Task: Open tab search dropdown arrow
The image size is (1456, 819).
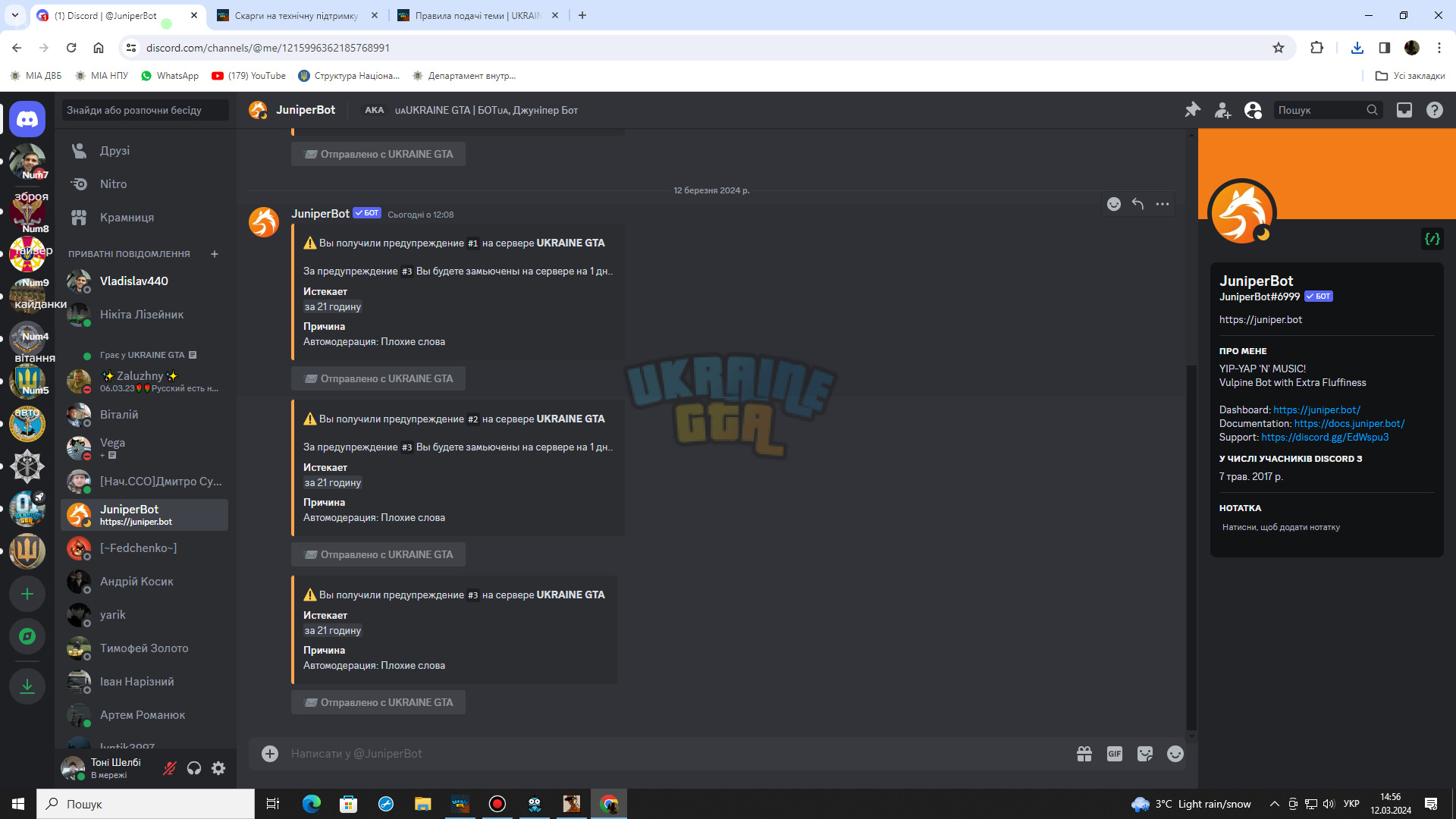Action: pos(15,15)
